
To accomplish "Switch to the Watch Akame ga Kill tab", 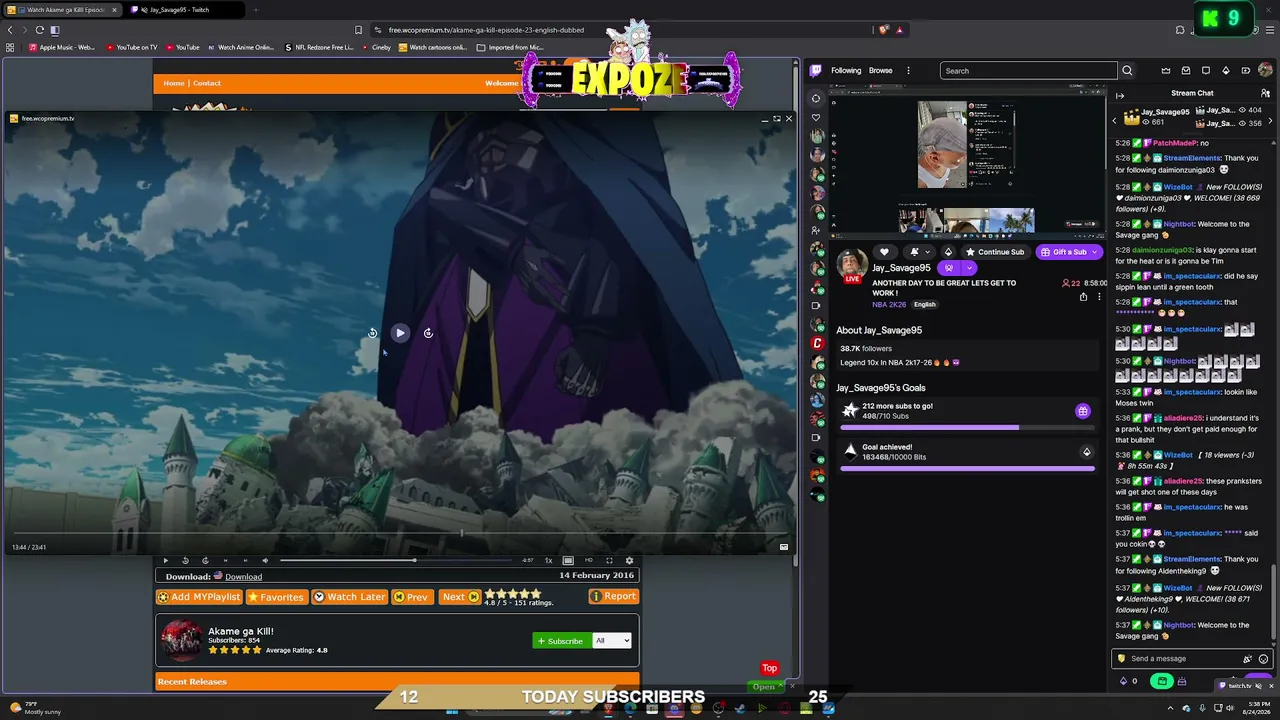I will point(62,10).
